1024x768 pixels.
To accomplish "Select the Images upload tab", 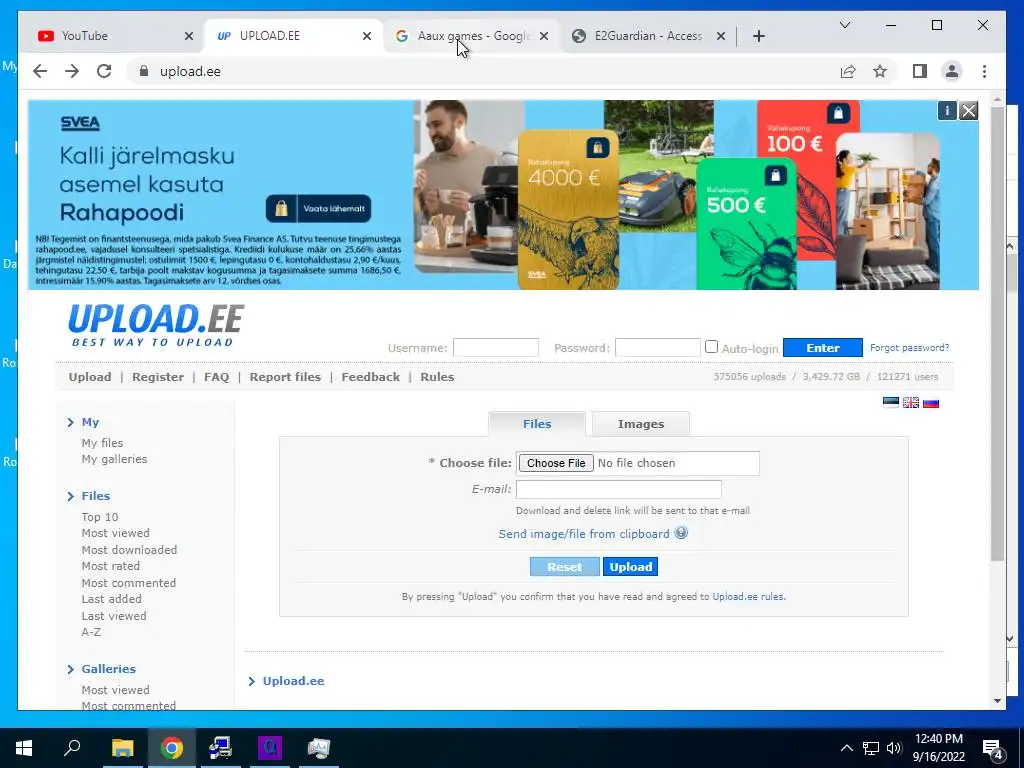I will pos(641,424).
